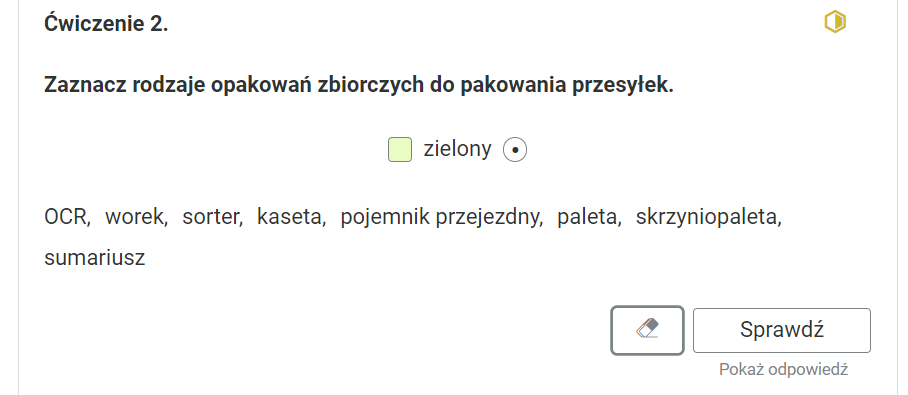Mark the word 'OCR'
The image size is (908, 395).
(x=65, y=217)
